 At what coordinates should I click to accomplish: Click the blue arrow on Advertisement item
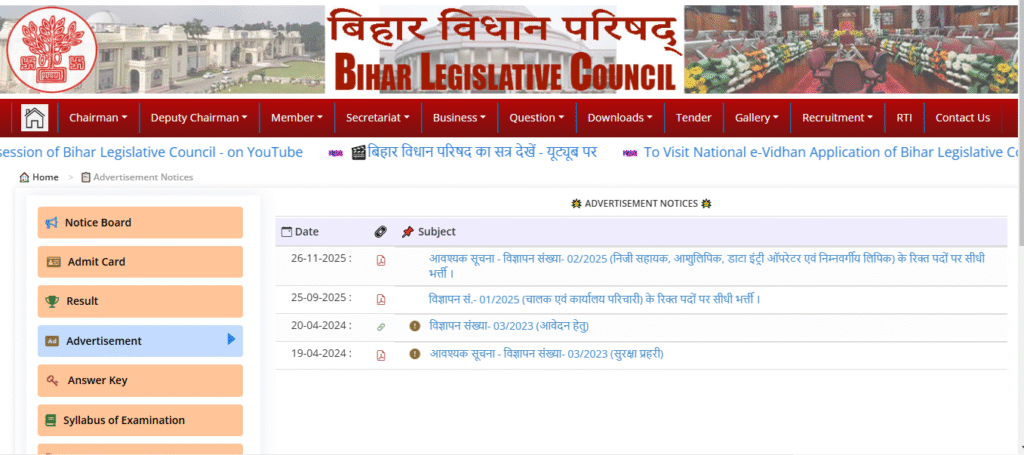[x=231, y=339]
